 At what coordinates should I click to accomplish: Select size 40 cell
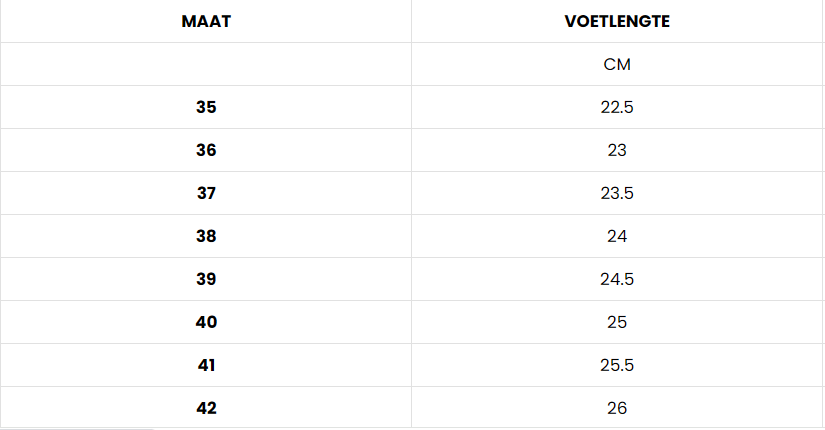tap(206, 322)
